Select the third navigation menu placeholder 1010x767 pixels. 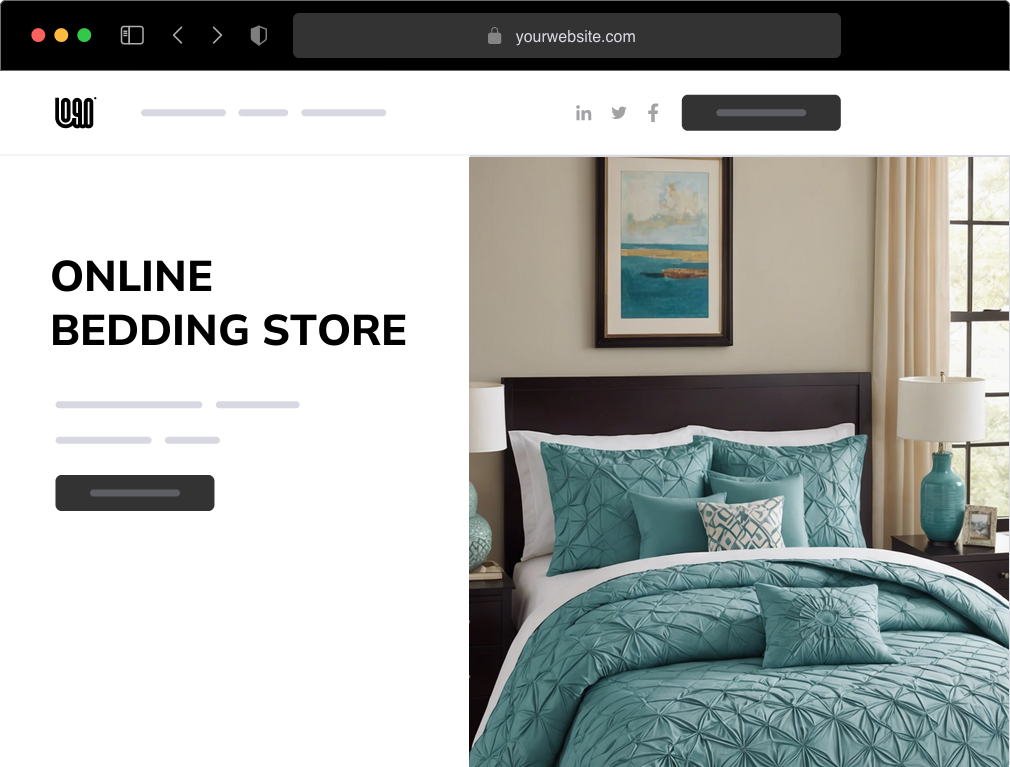click(x=343, y=113)
